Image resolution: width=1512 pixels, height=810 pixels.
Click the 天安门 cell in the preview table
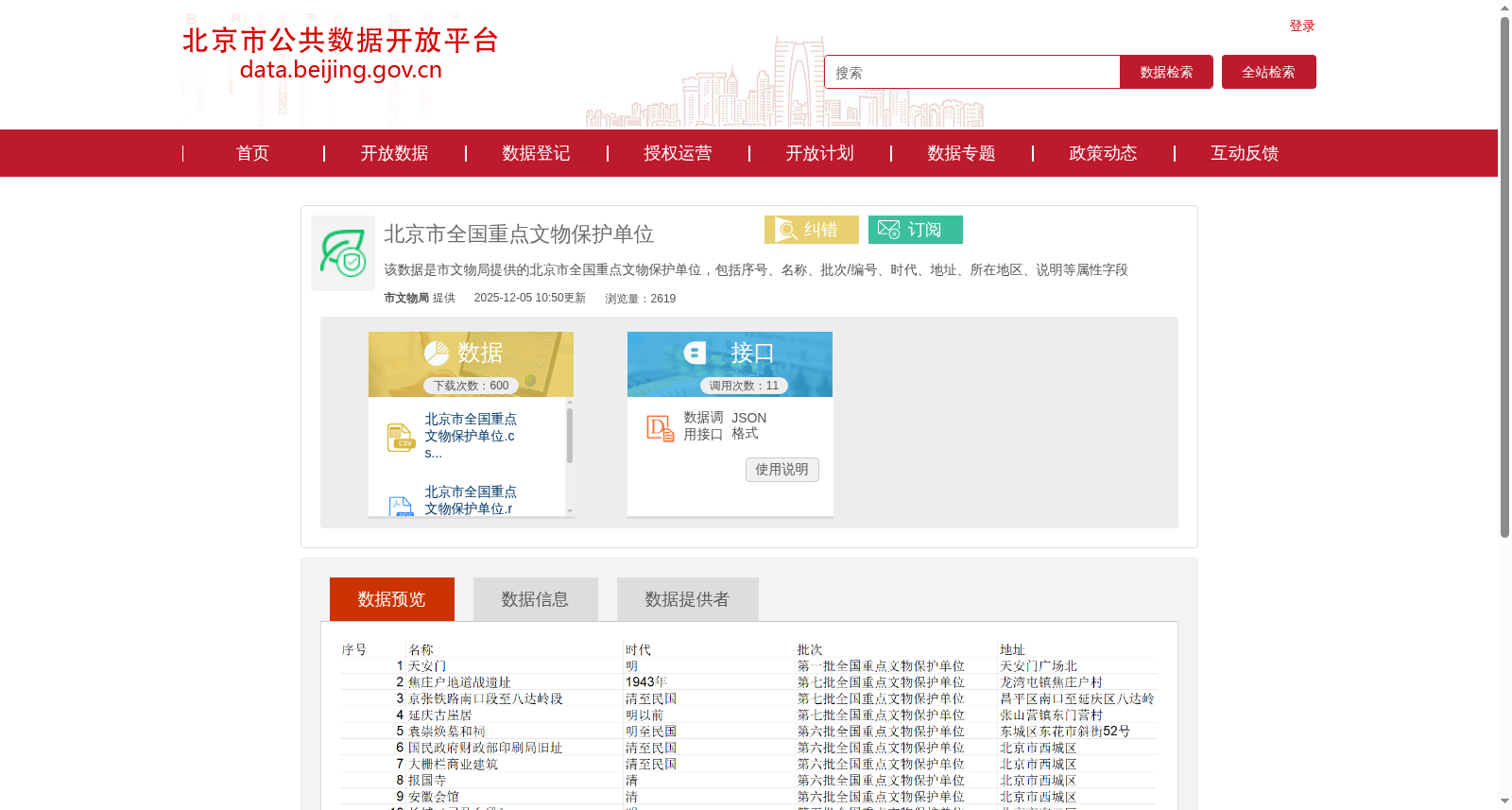point(427,666)
